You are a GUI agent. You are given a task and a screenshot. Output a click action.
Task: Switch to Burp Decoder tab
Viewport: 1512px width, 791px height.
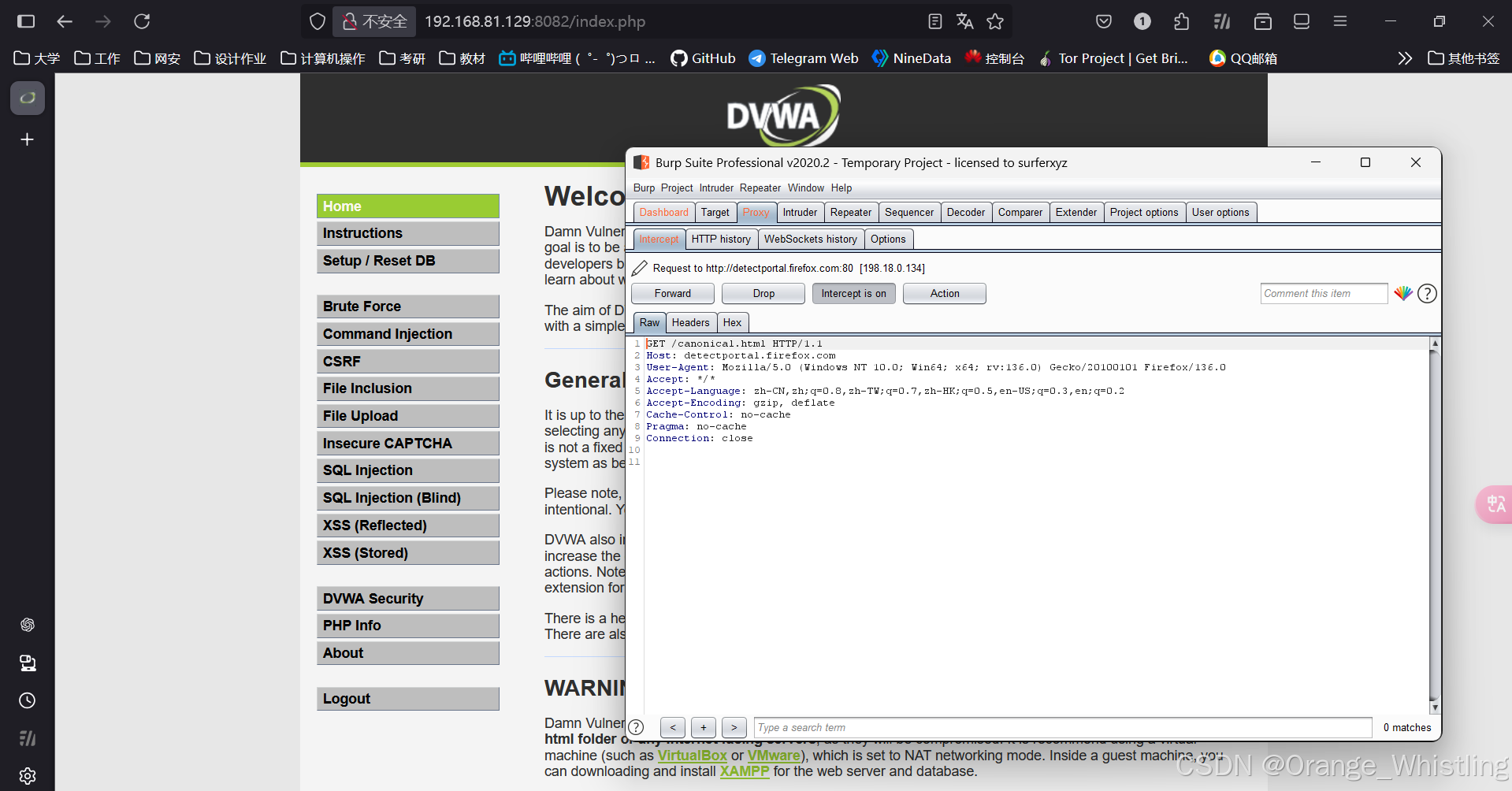965,213
